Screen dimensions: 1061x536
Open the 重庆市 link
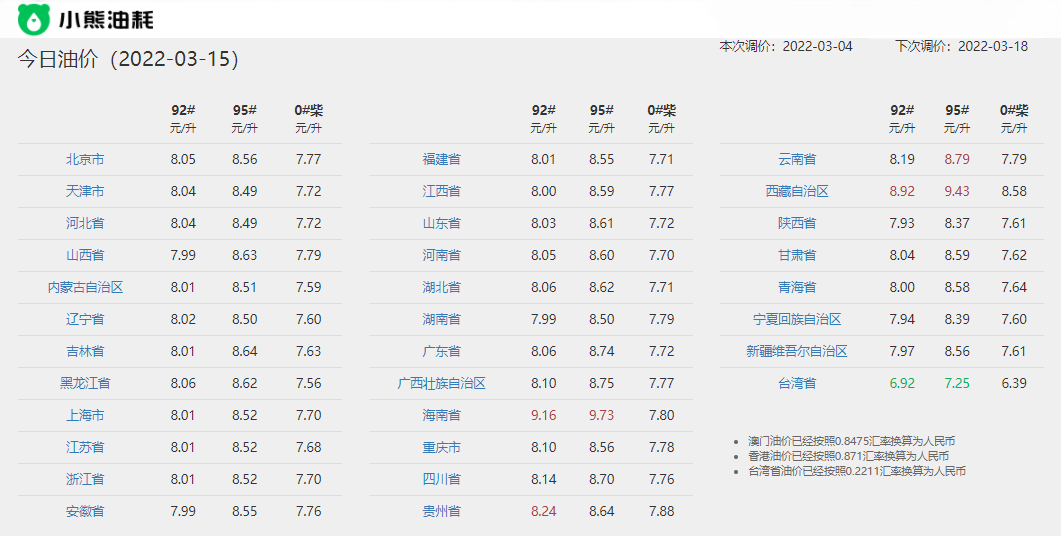tap(441, 447)
